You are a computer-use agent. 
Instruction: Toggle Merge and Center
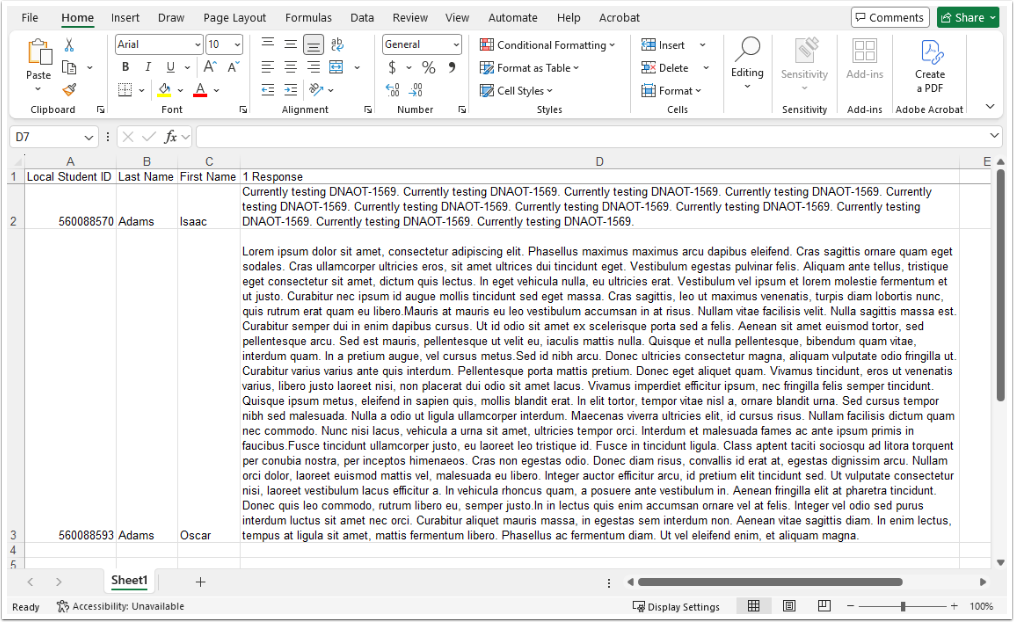(x=336, y=67)
